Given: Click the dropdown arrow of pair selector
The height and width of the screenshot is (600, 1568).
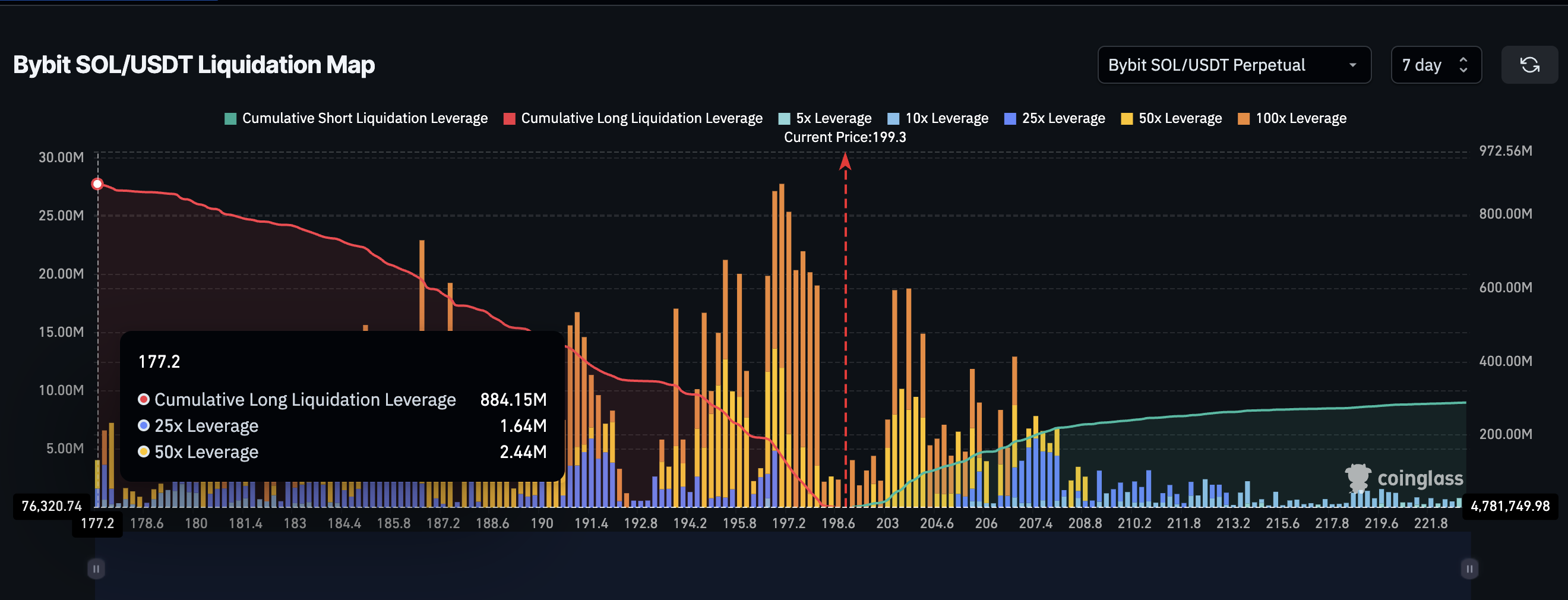Looking at the screenshot, I should click(x=1352, y=65).
